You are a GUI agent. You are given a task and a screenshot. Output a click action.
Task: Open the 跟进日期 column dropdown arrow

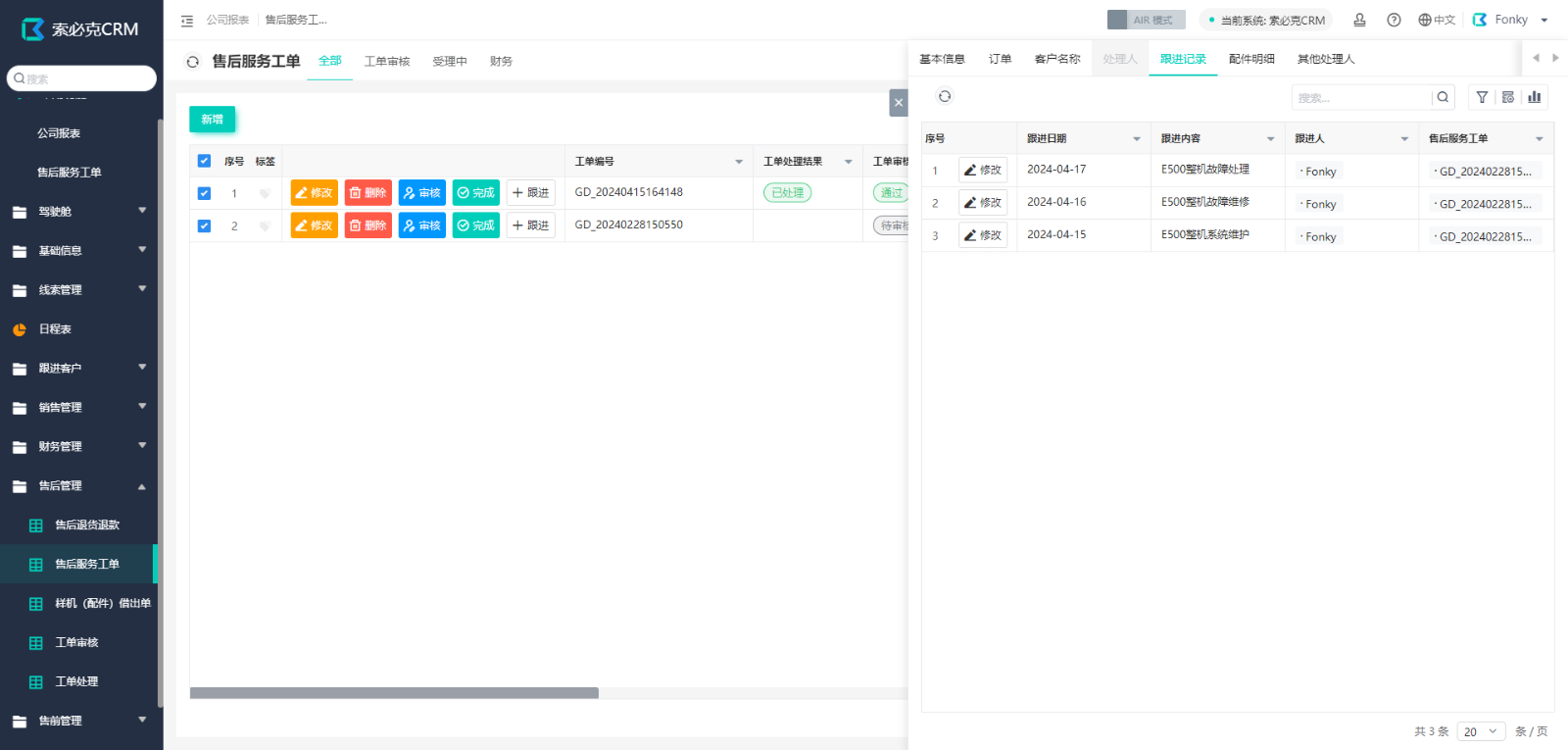pyautogui.click(x=1137, y=139)
